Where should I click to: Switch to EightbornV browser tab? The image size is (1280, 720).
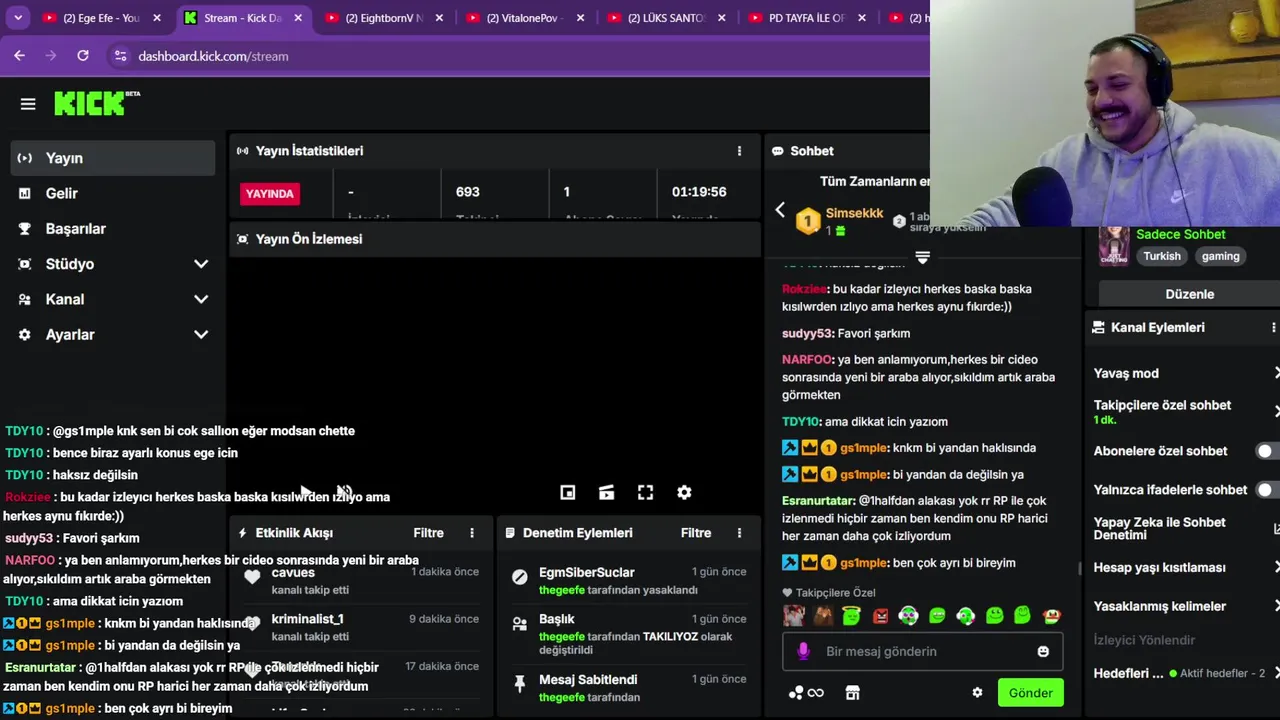[x=383, y=18]
